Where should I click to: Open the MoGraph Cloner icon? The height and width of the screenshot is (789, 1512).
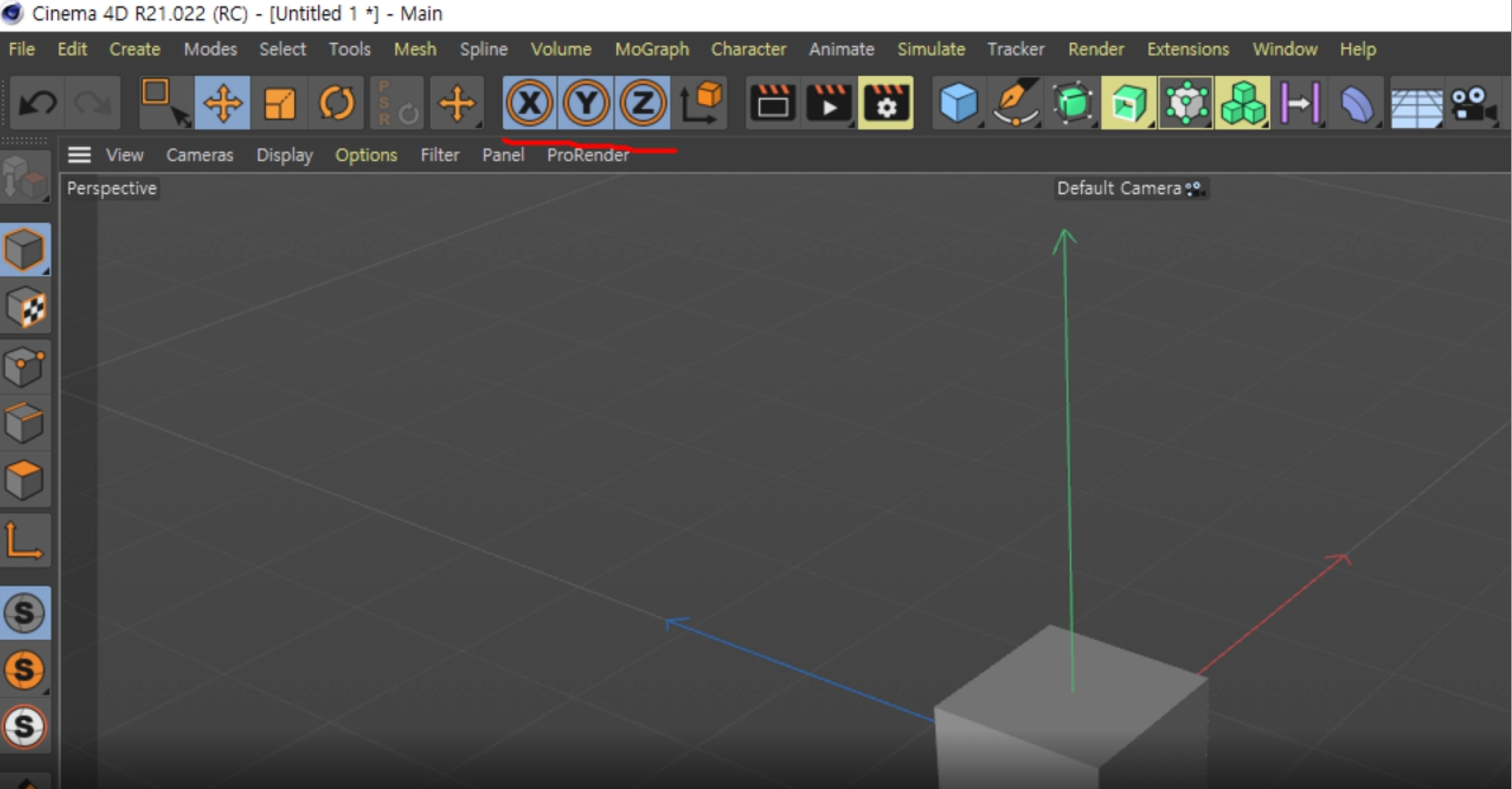pyautogui.click(x=1186, y=102)
